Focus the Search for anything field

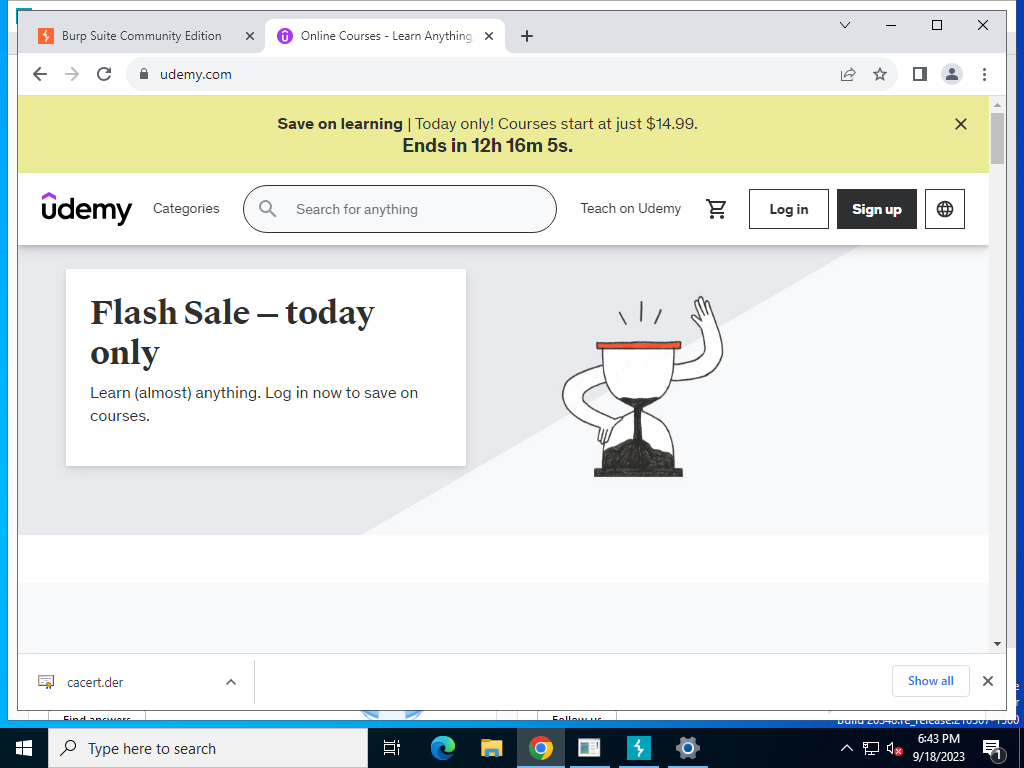400,209
